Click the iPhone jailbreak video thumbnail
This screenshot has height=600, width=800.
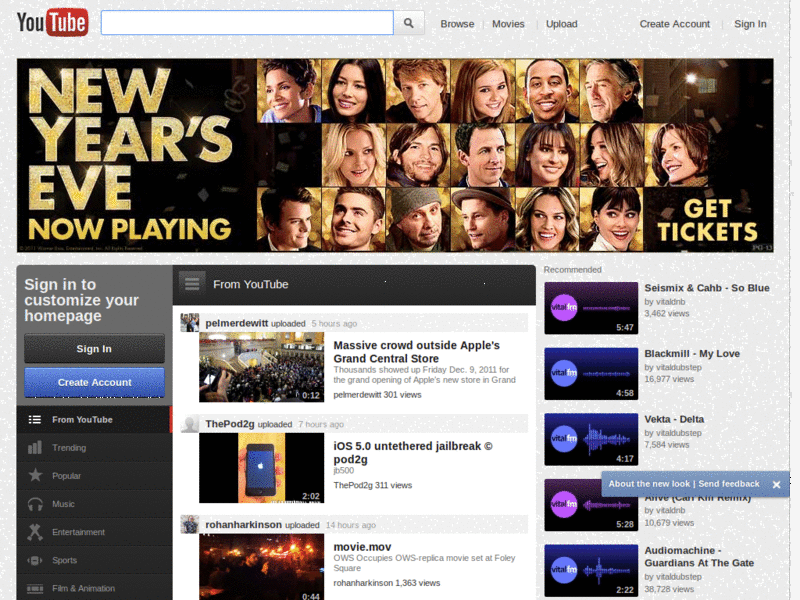click(x=261, y=467)
